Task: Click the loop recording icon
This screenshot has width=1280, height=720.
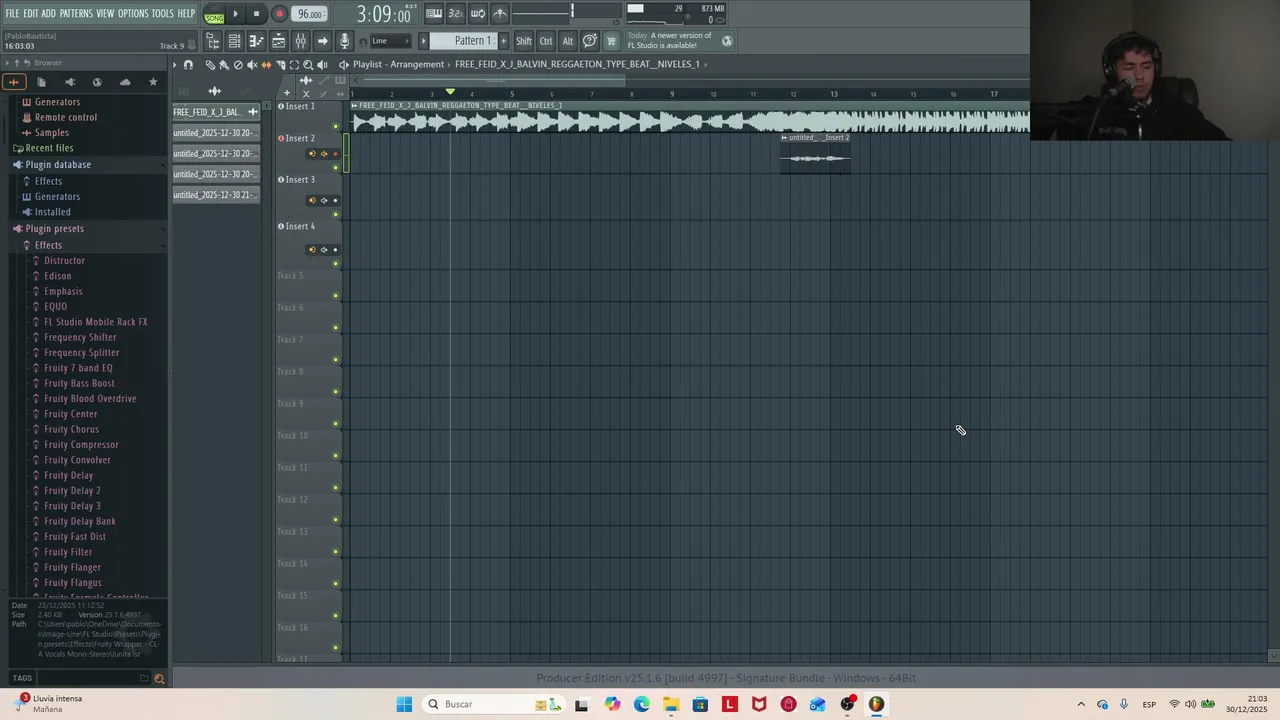Action: (478, 14)
